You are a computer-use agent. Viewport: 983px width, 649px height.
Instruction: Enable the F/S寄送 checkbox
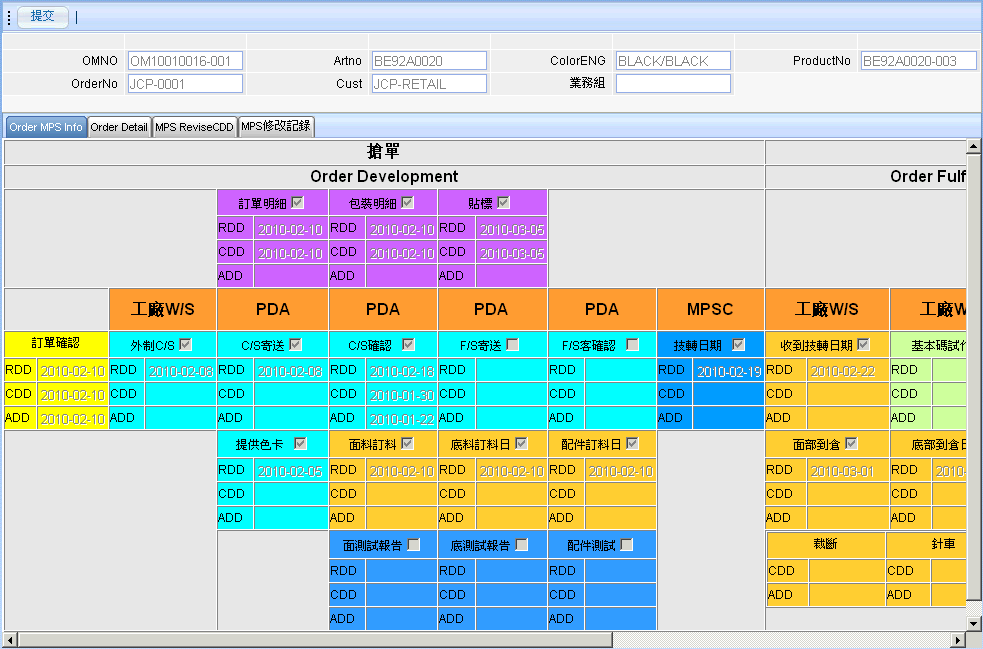click(512, 344)
